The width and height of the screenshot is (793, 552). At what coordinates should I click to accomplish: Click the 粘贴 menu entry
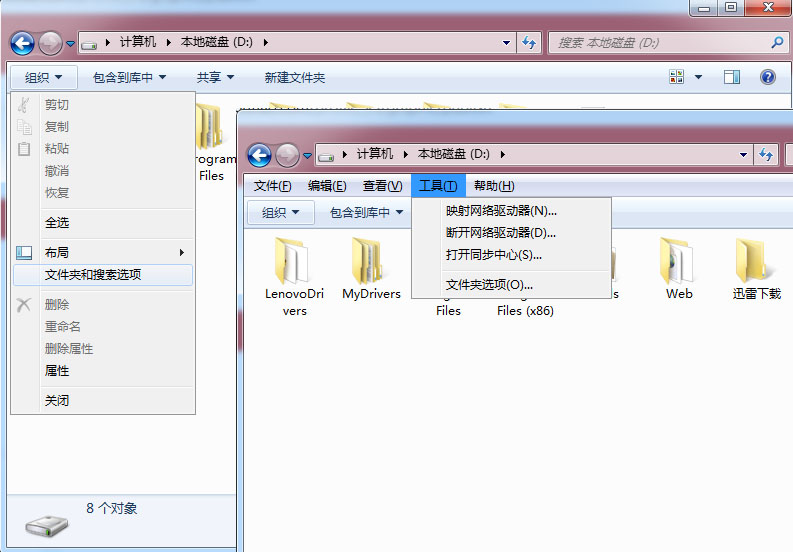pyautogui.click(x=103, y=149)
